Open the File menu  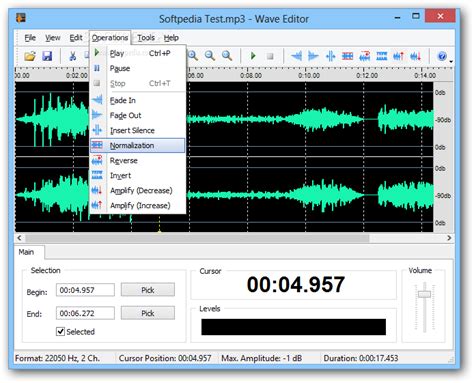pos(30,38)
